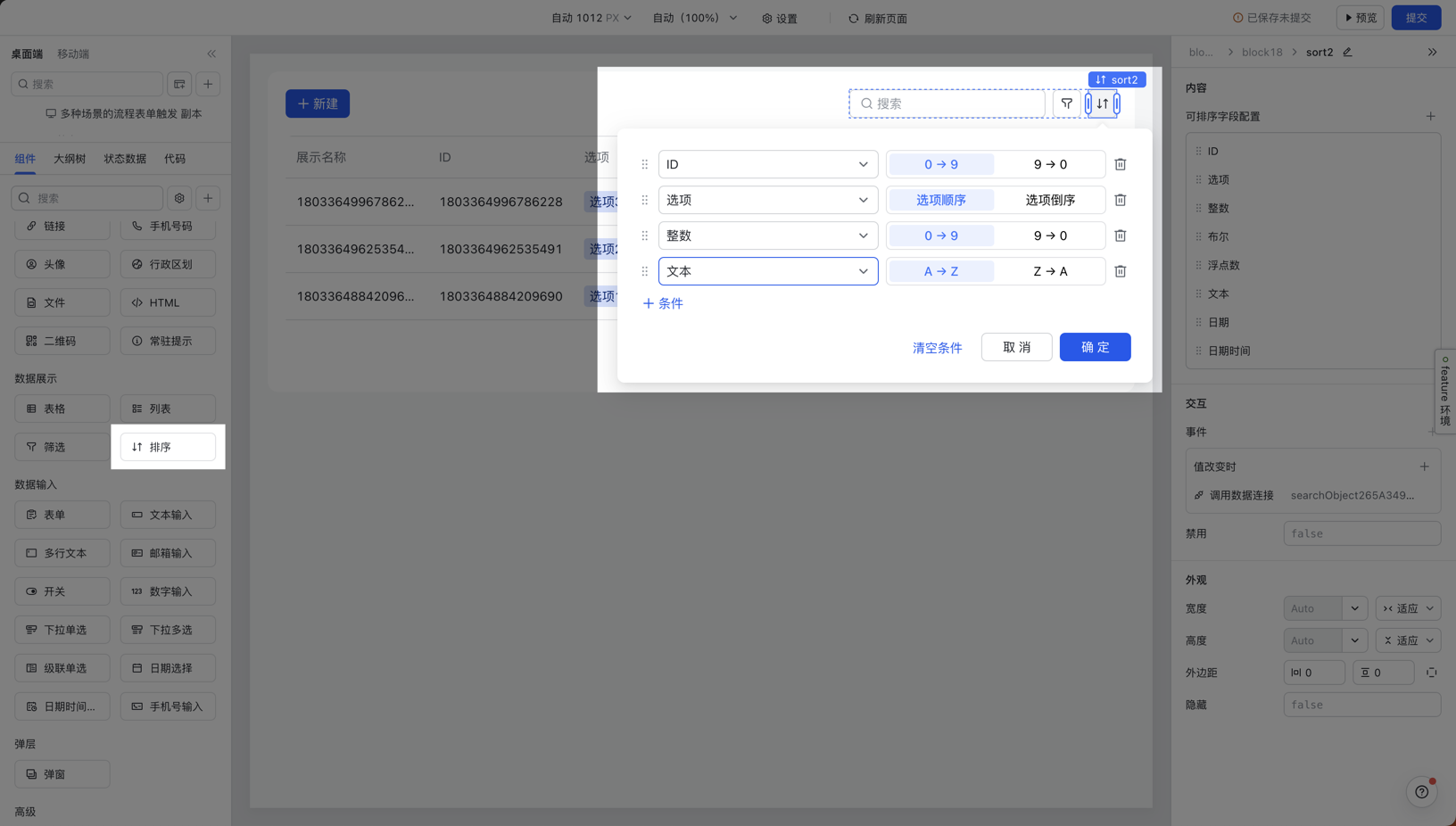Image resolution: width=1456 pixels, height=826 pixels.
Task: Click the 禁用 false input field
Action: pos(1361,533)
